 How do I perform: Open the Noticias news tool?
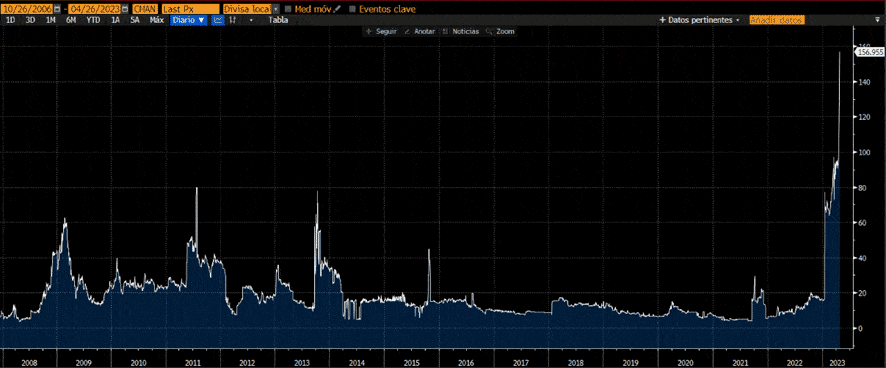(x=461, y=32)
